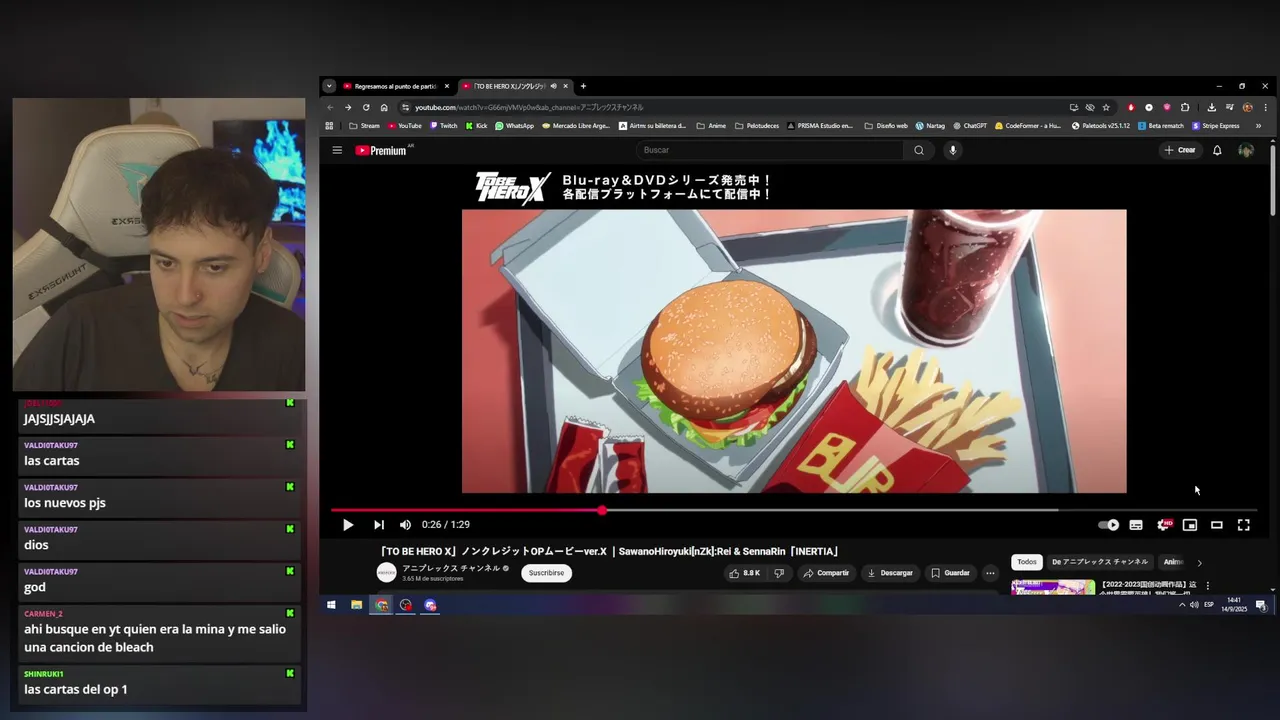The width and height of the screenshot is (1280, 720).
Task: Select the Todos filter chip
Action: (x=1027, y=562)
